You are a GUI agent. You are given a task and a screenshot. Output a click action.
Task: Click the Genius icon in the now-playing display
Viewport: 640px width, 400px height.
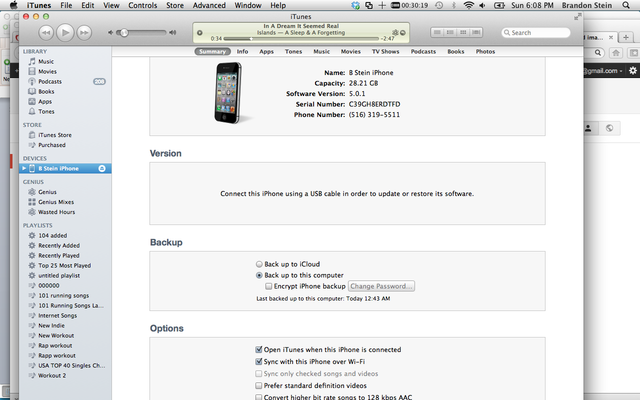pyautogui.click(x=395, y=32)
